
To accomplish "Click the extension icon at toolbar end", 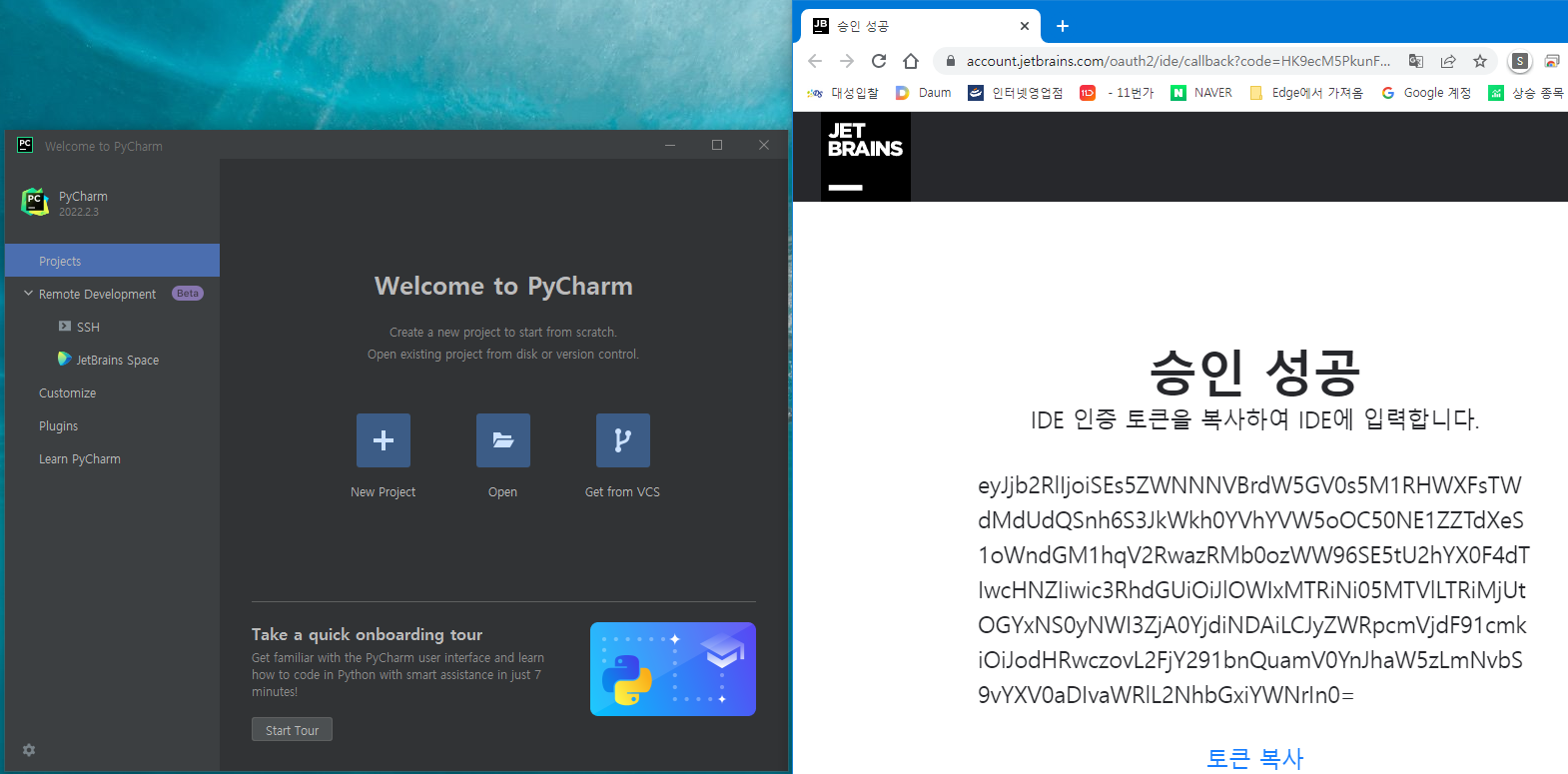I will pyautogui.click(x=1552, y=61).
